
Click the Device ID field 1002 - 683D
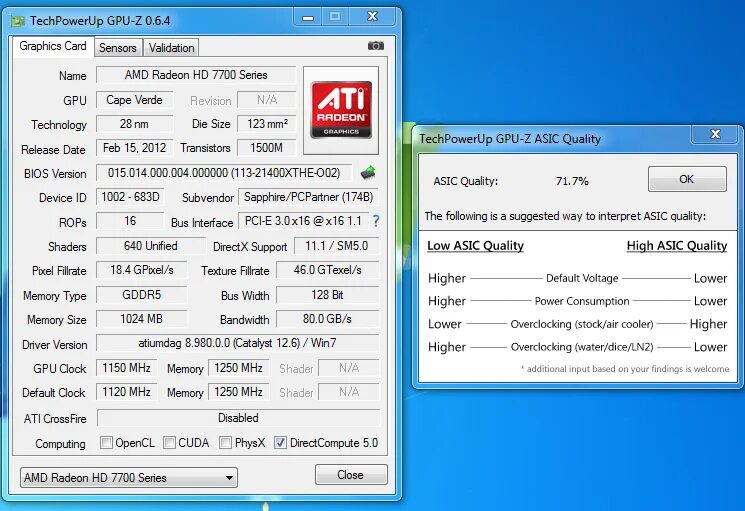(x=130, y=197)
